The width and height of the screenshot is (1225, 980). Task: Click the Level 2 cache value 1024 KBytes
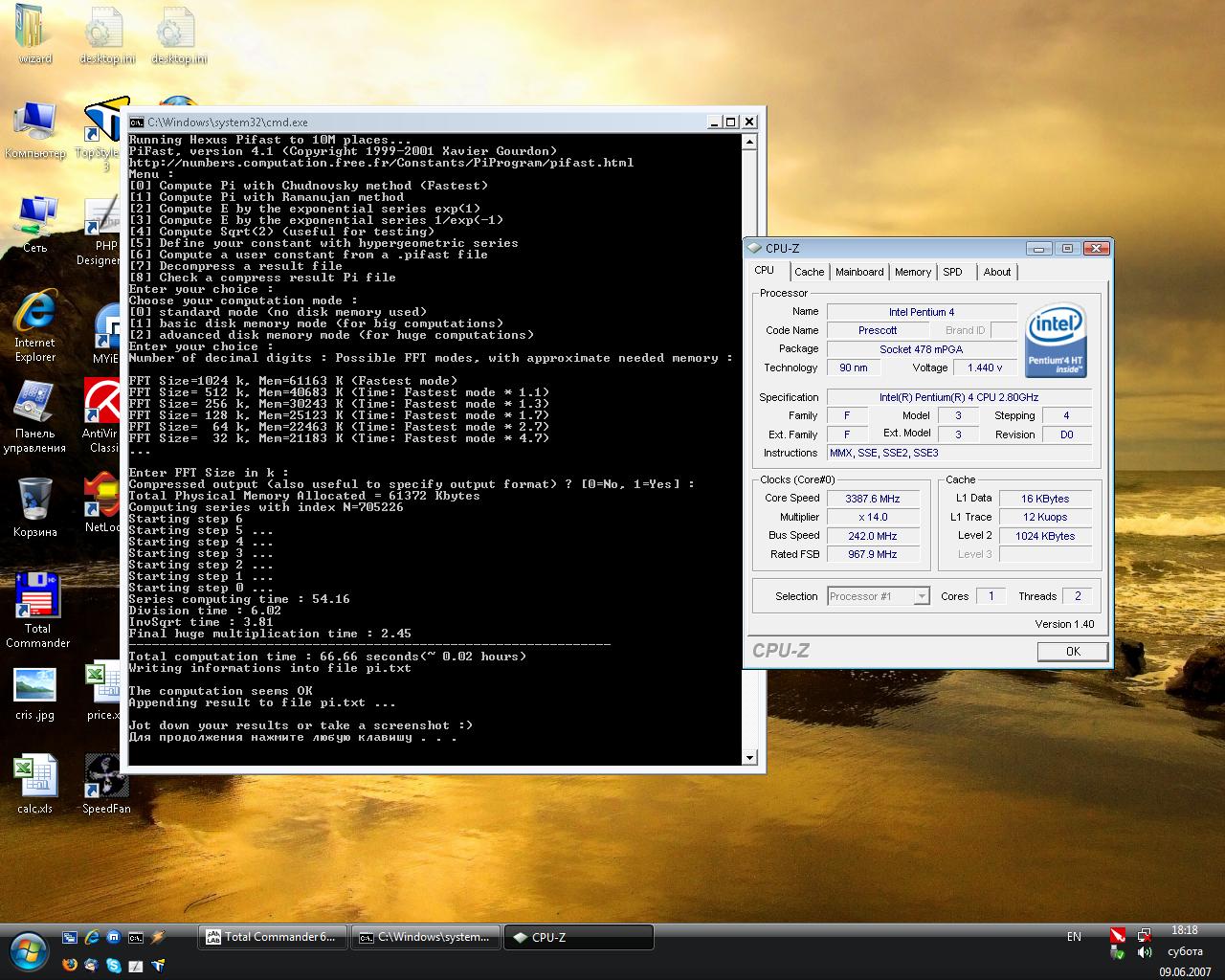click(1045, 536)
